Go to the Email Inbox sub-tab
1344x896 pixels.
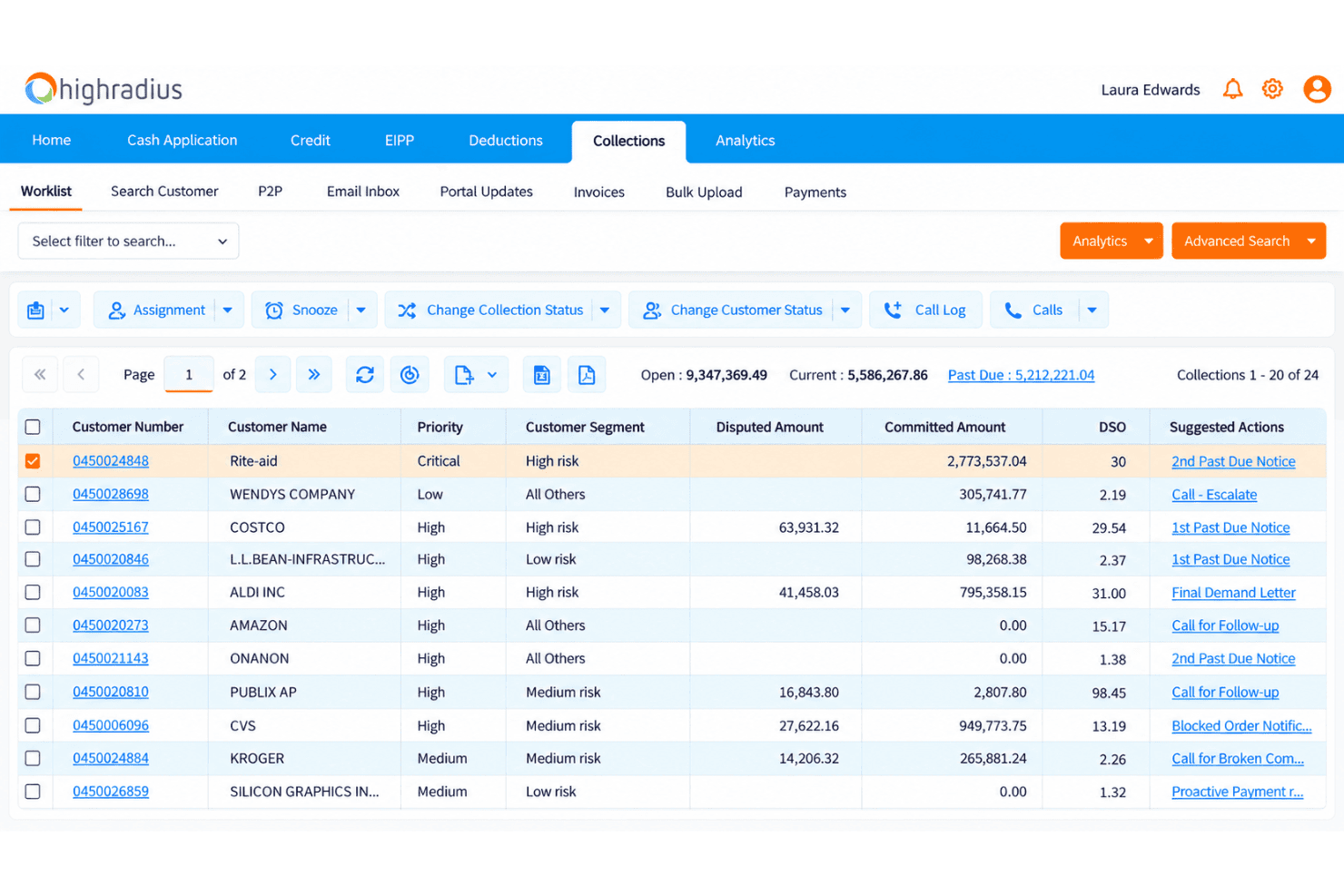click(363, 192)
